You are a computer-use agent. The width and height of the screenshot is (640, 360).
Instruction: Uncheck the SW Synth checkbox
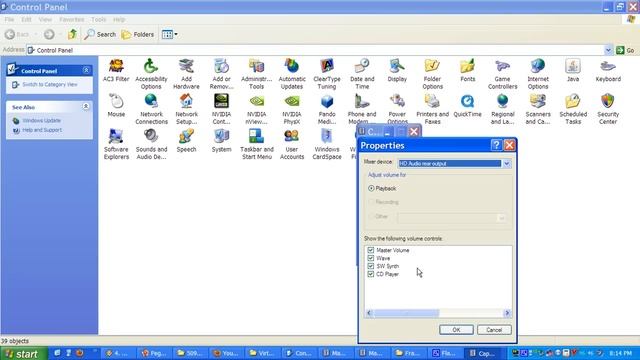click(x=371, y=266)
